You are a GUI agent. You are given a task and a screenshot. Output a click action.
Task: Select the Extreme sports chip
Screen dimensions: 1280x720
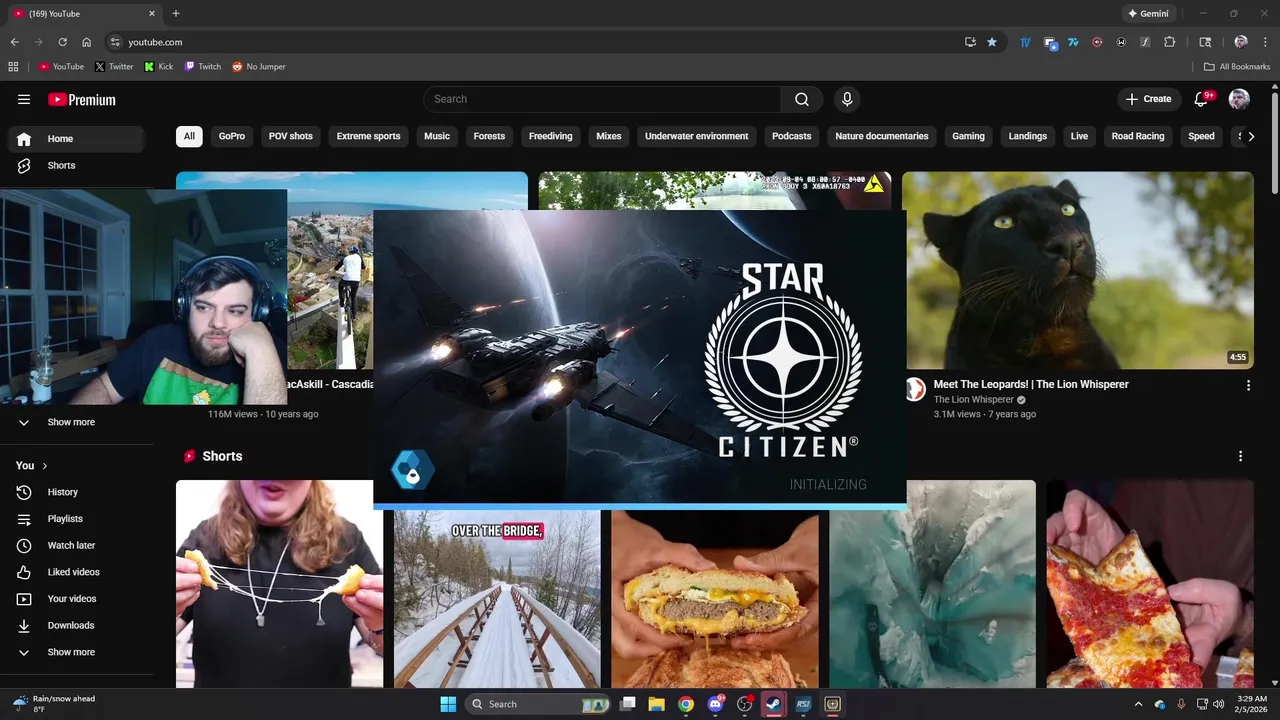368,136
